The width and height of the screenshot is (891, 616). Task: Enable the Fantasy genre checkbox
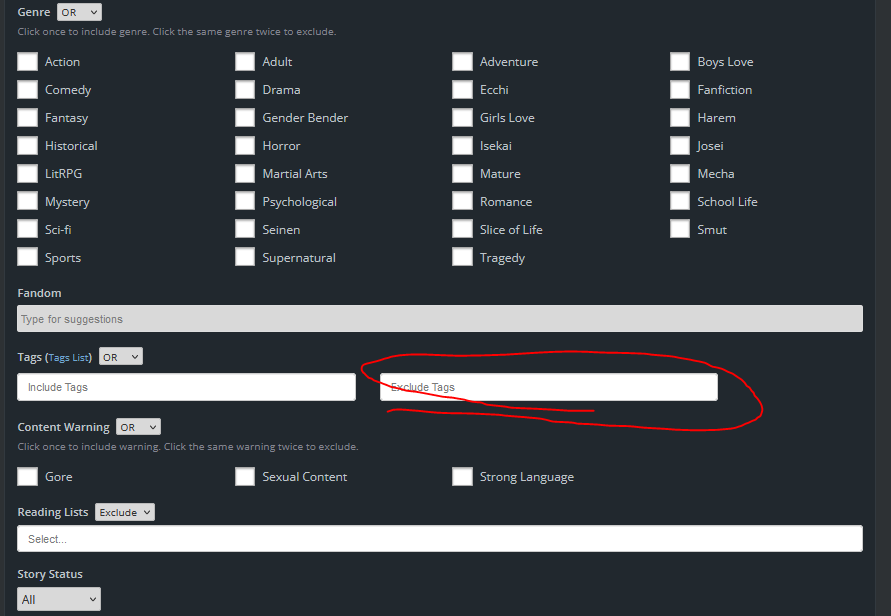point(28,118)
